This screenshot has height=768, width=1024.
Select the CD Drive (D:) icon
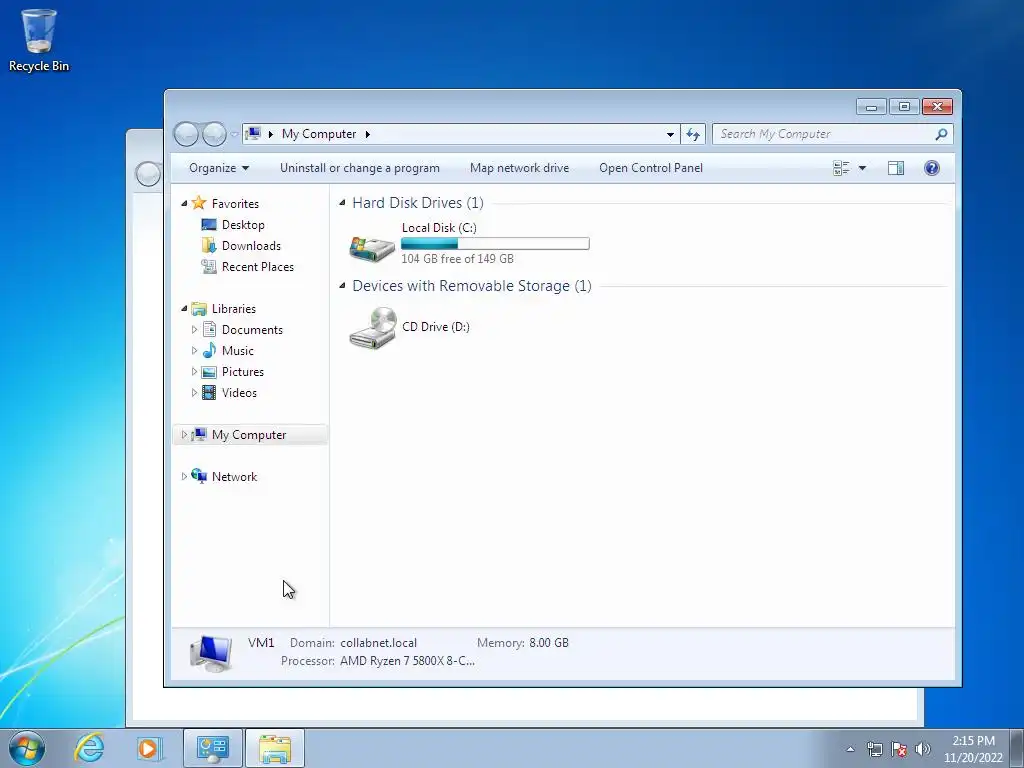click(373, 328)
